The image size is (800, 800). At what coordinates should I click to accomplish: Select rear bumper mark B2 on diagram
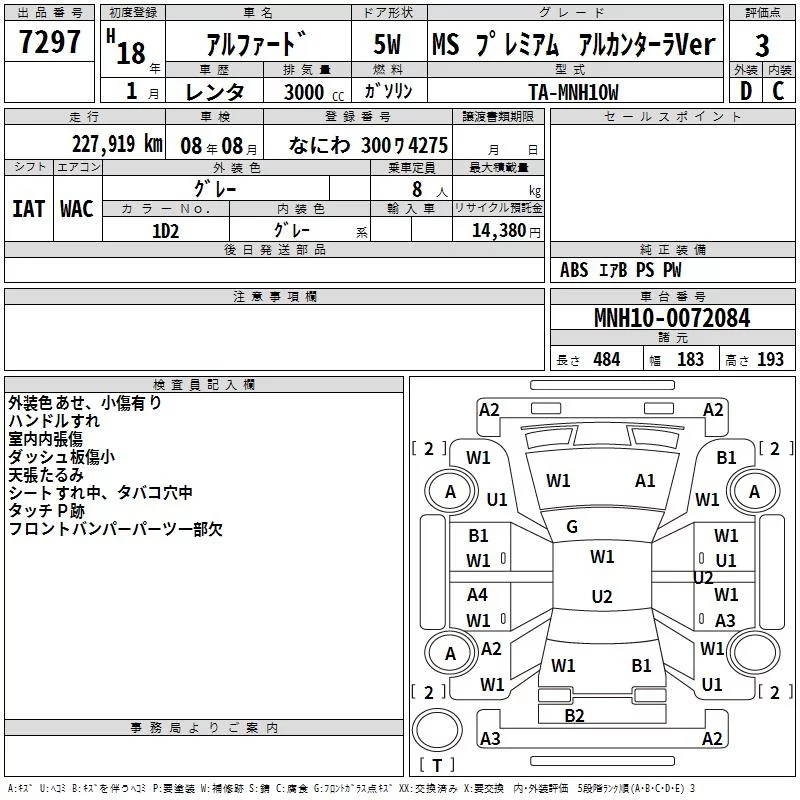pos(574,715)
